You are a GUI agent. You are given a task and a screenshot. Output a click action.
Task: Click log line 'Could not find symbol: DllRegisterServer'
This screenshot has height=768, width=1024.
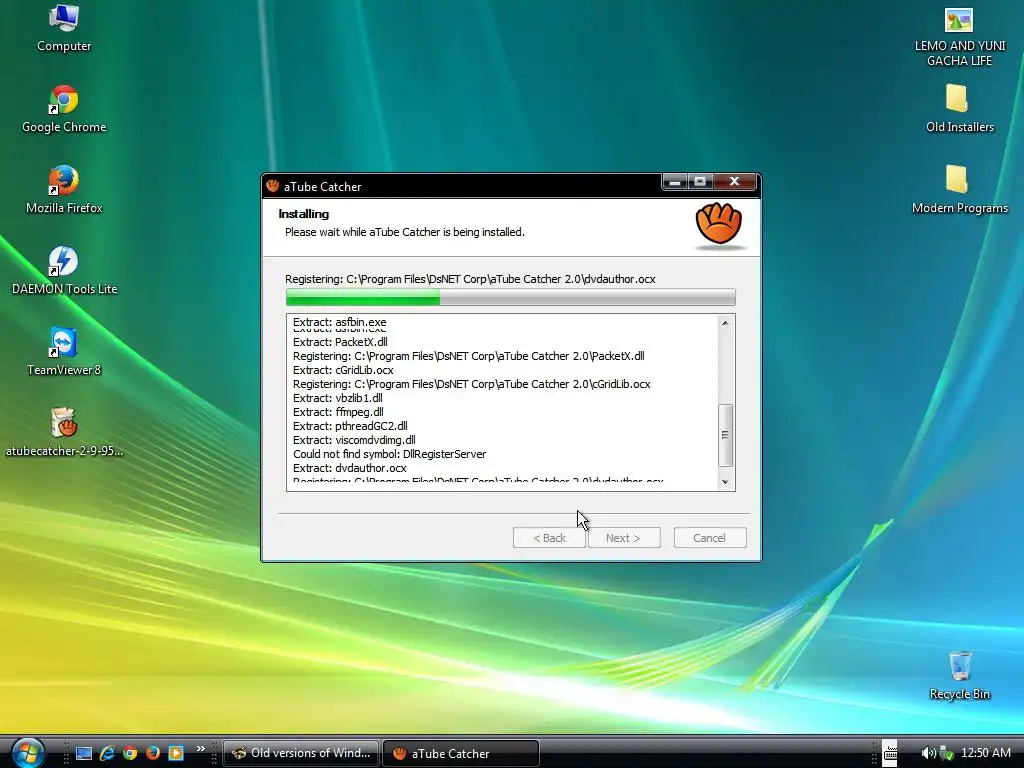click(x=390, y=454)
